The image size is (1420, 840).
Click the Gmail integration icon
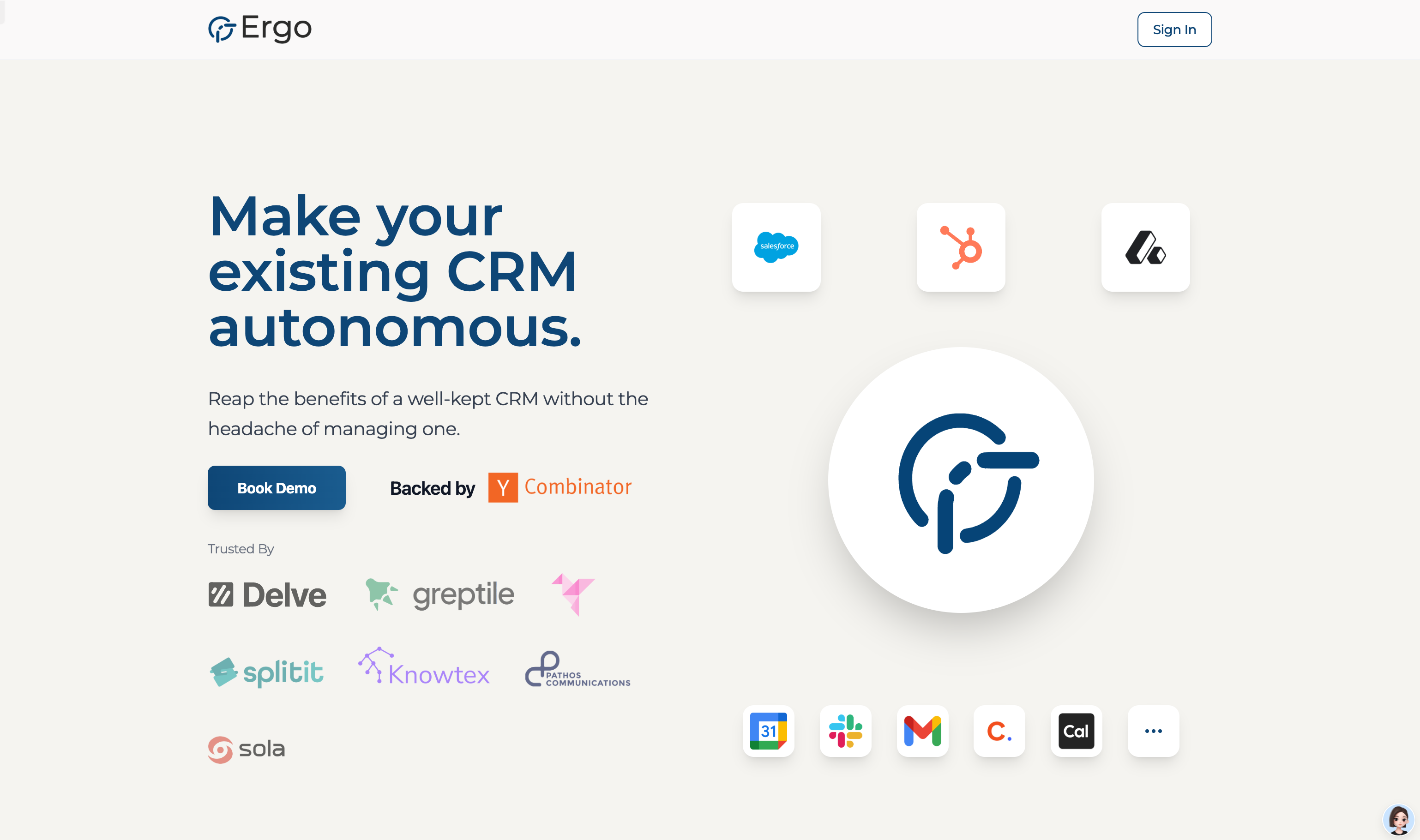922,731
